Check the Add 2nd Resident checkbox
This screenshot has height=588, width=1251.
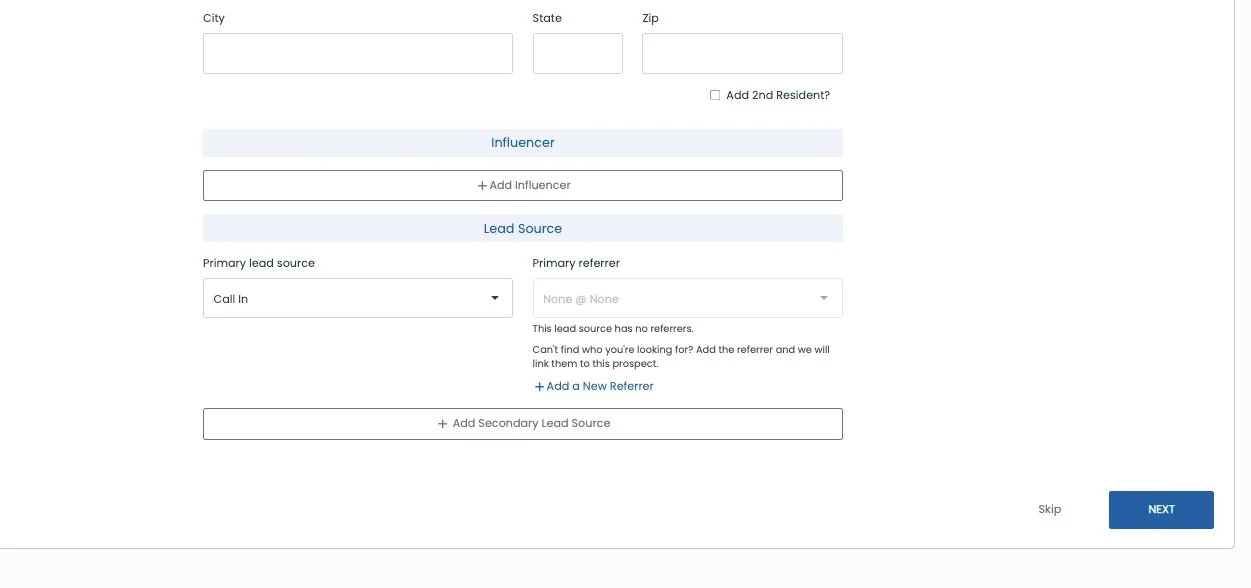point(715,95)
